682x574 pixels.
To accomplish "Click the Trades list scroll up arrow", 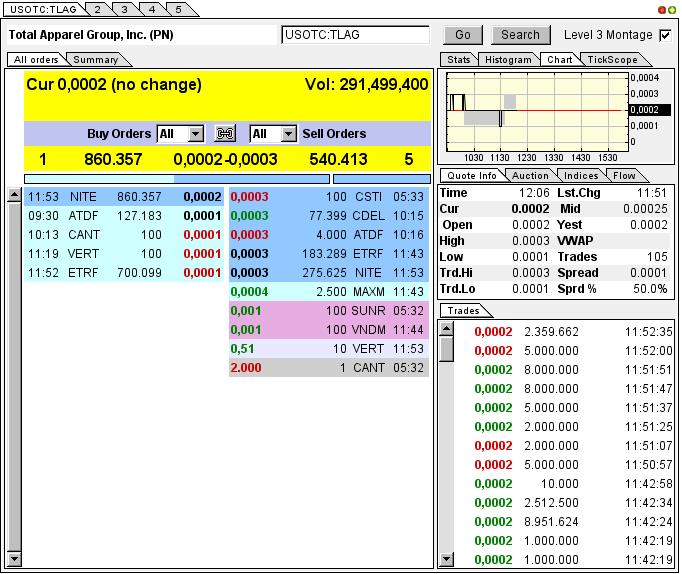I will pos(446,329).
